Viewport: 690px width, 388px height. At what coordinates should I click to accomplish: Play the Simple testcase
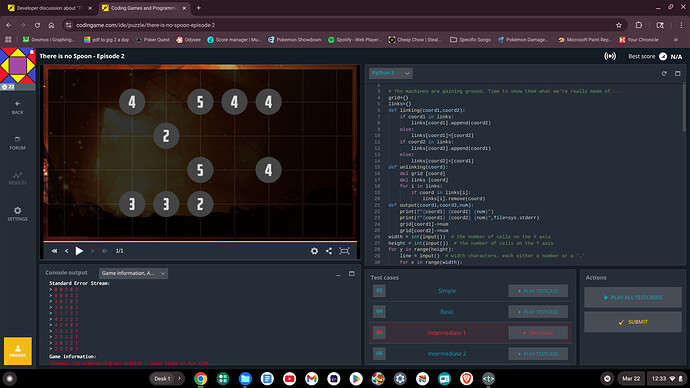pos(538,291)
